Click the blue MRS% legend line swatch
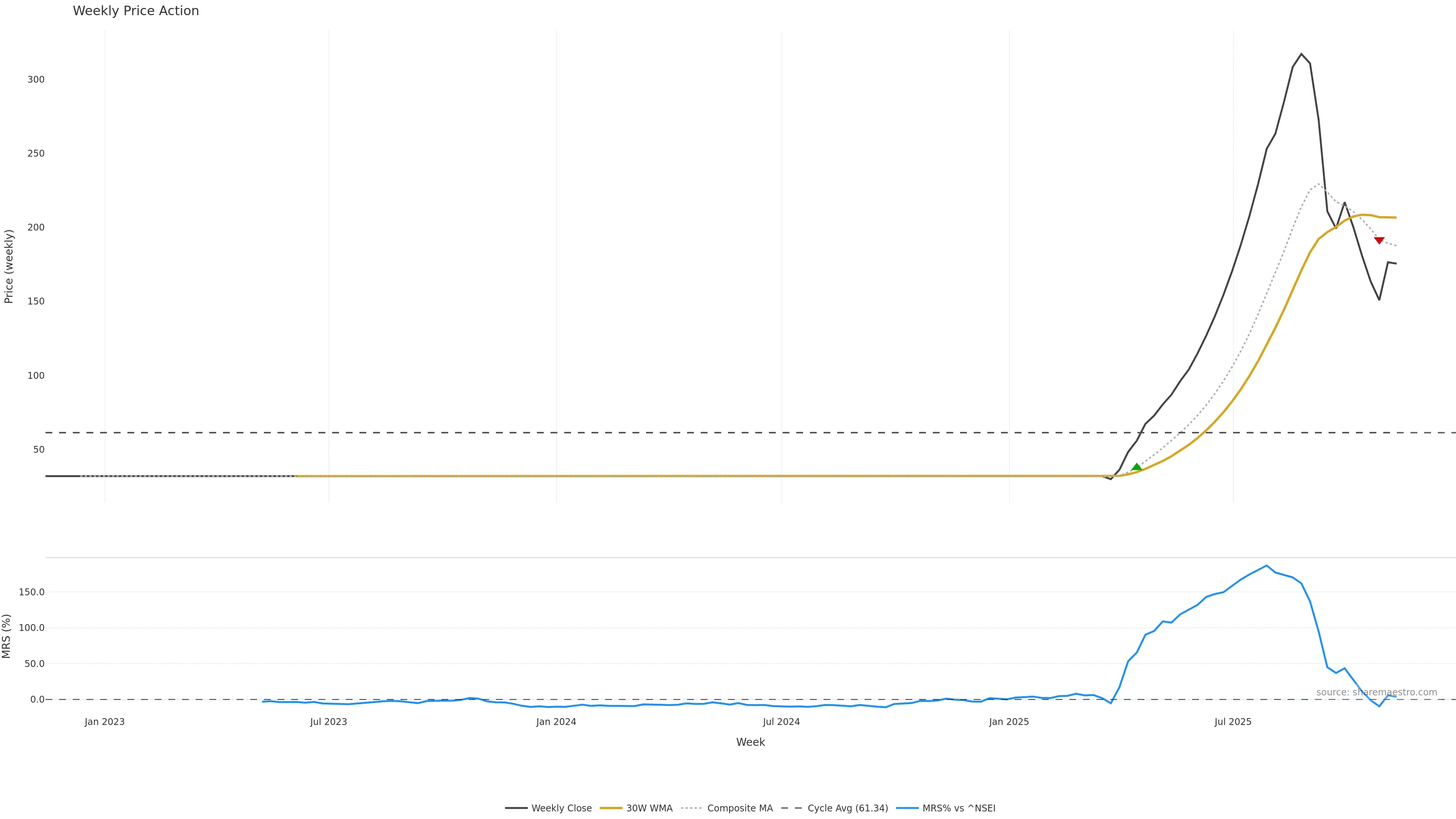 pyautogui.click(x=907, y=808)
